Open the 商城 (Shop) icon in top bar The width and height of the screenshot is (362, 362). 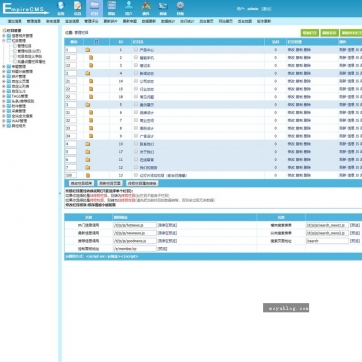coord(163,8)
